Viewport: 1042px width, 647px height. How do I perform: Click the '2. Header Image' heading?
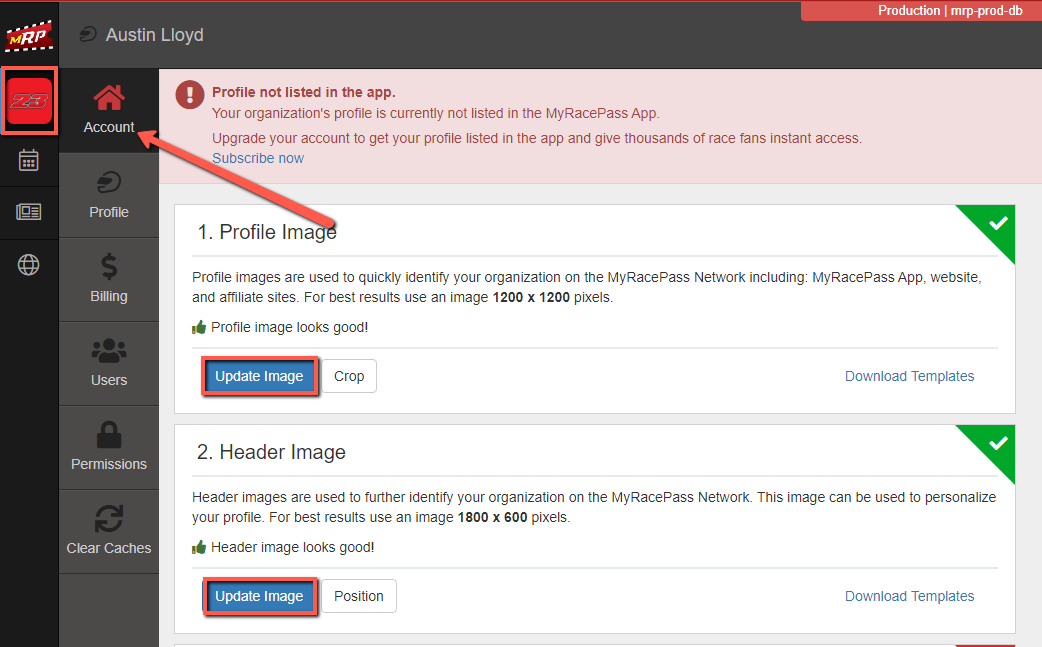pos(271,452)
